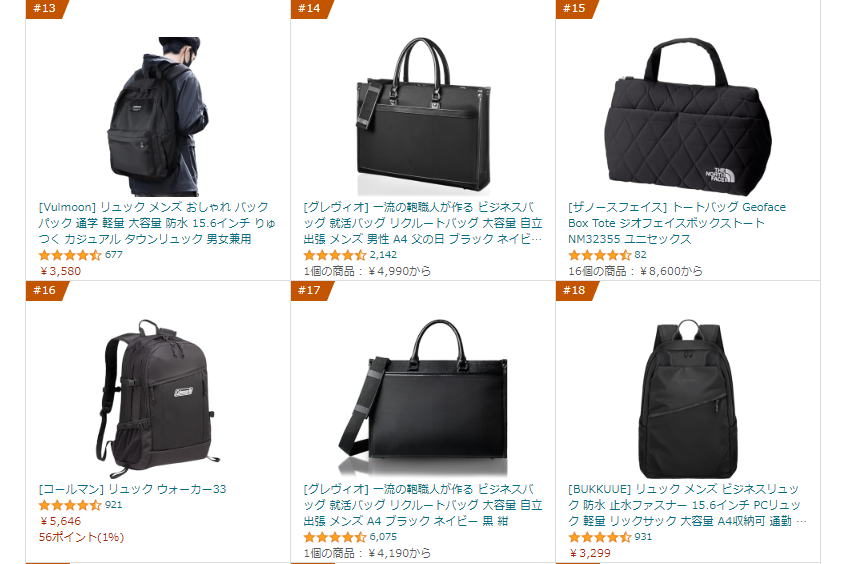849x564 pixels.
Task: Click the [BUKKUUE] リュック メンズ title link
Action: pyautogui.click(x=688, y=505)
